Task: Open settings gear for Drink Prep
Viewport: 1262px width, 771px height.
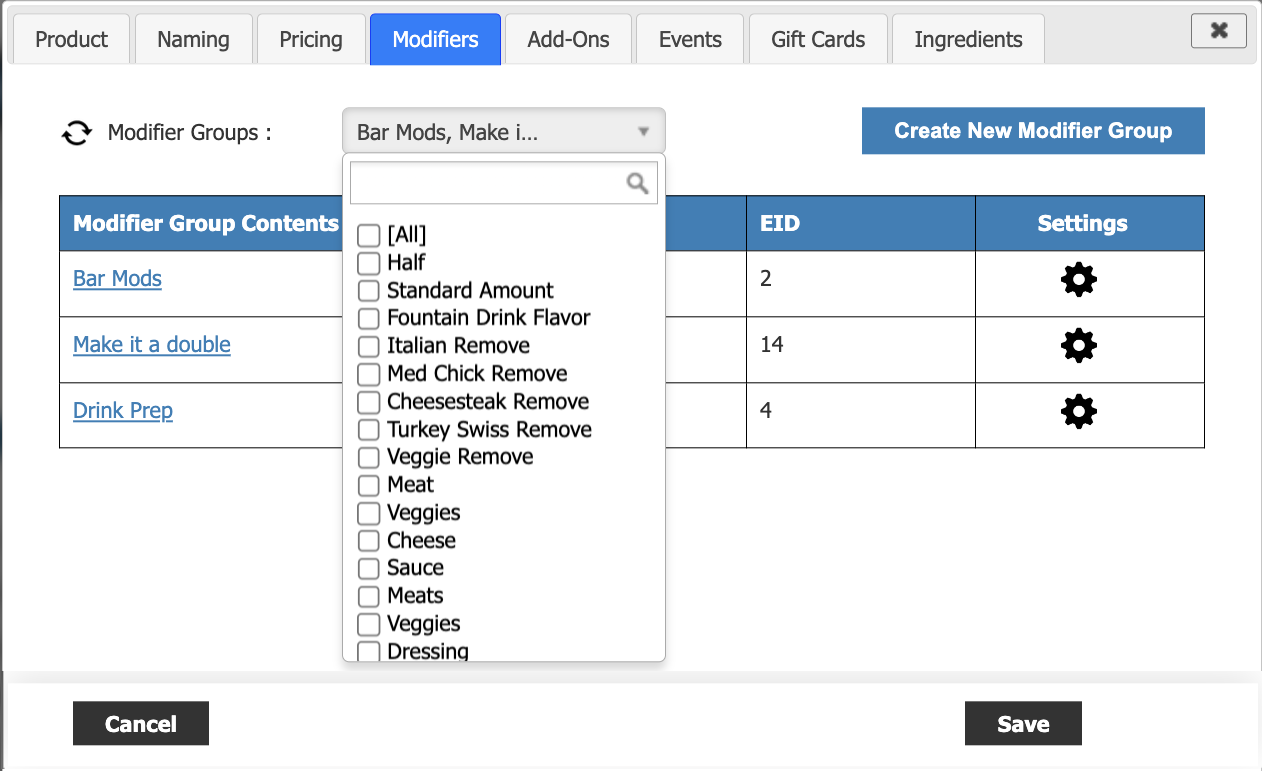Action: tap(1078, 412)
